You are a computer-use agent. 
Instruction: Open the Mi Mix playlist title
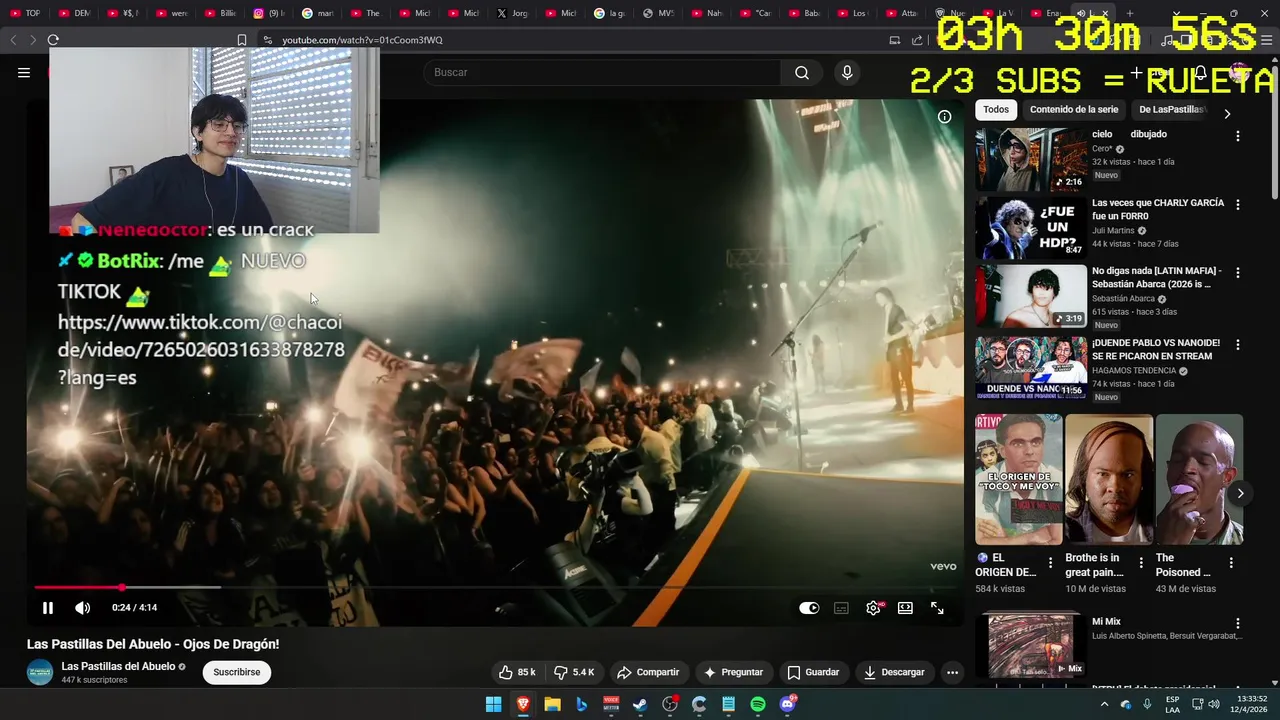[1106, 622]
